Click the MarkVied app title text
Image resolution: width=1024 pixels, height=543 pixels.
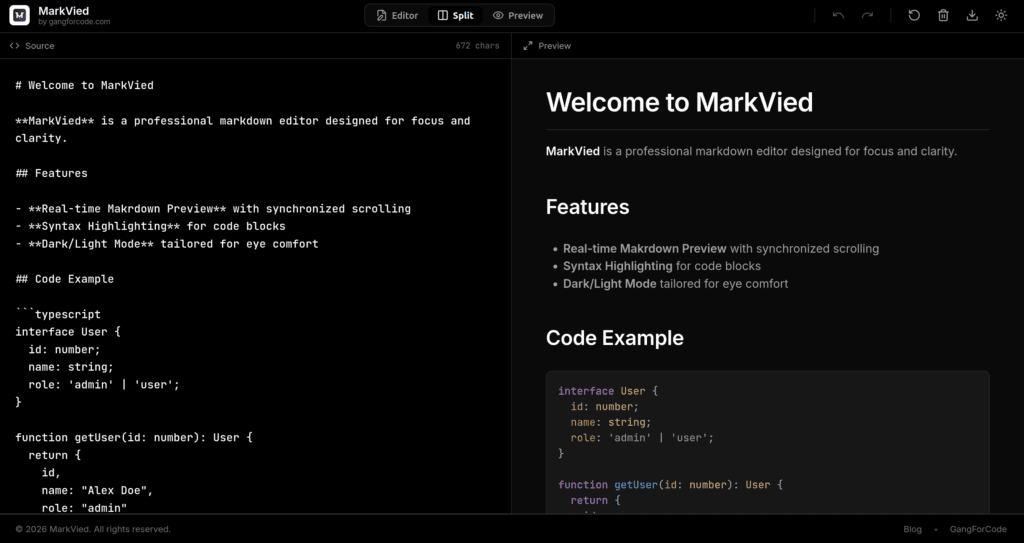pyautogui.click(x=63, y=10)
